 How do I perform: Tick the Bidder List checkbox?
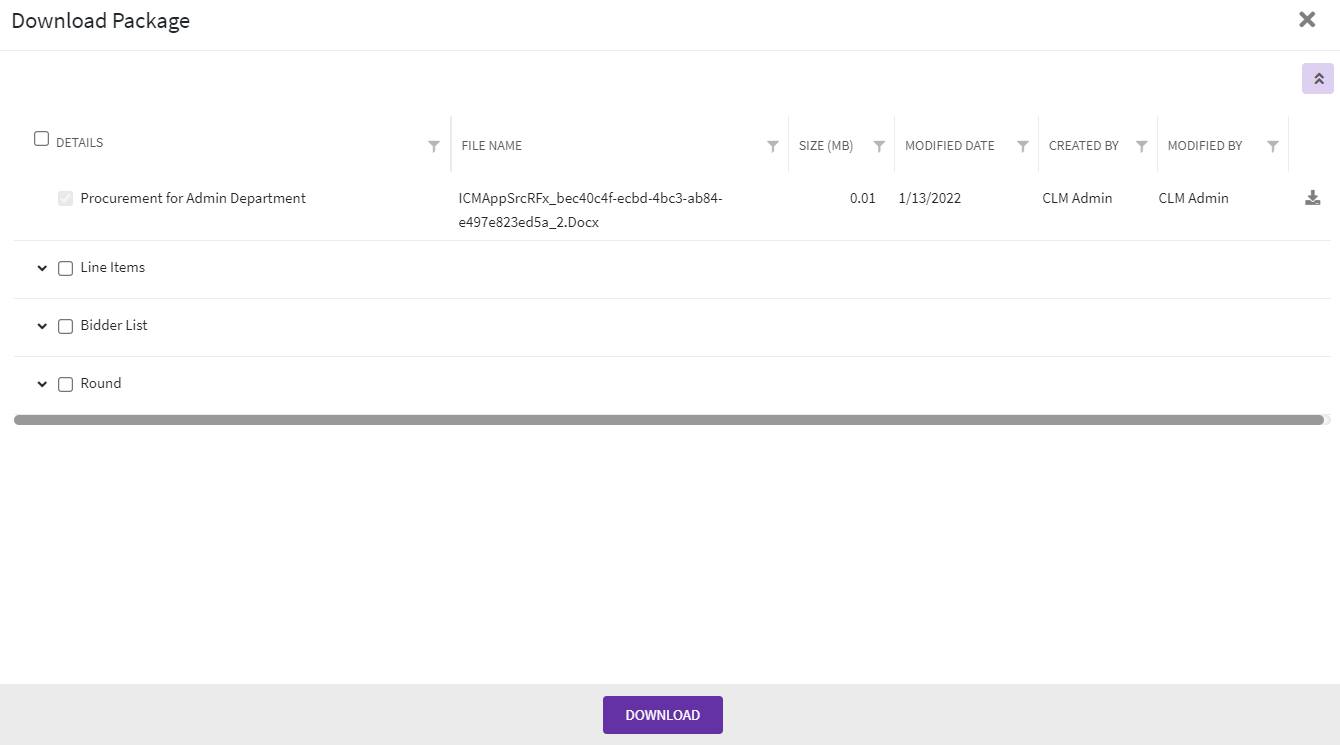click(66, 326)
